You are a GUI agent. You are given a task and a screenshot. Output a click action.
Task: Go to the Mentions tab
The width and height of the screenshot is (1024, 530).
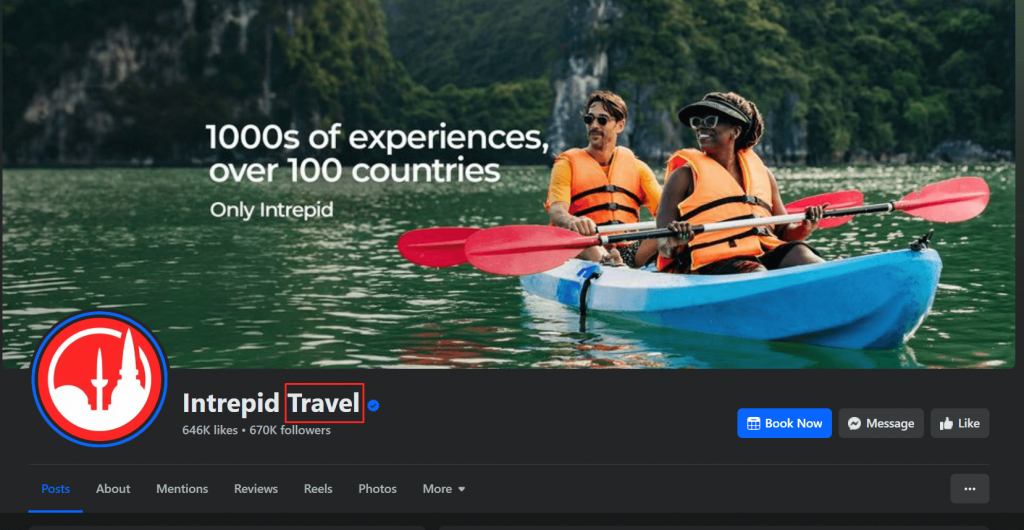(182, 489)
